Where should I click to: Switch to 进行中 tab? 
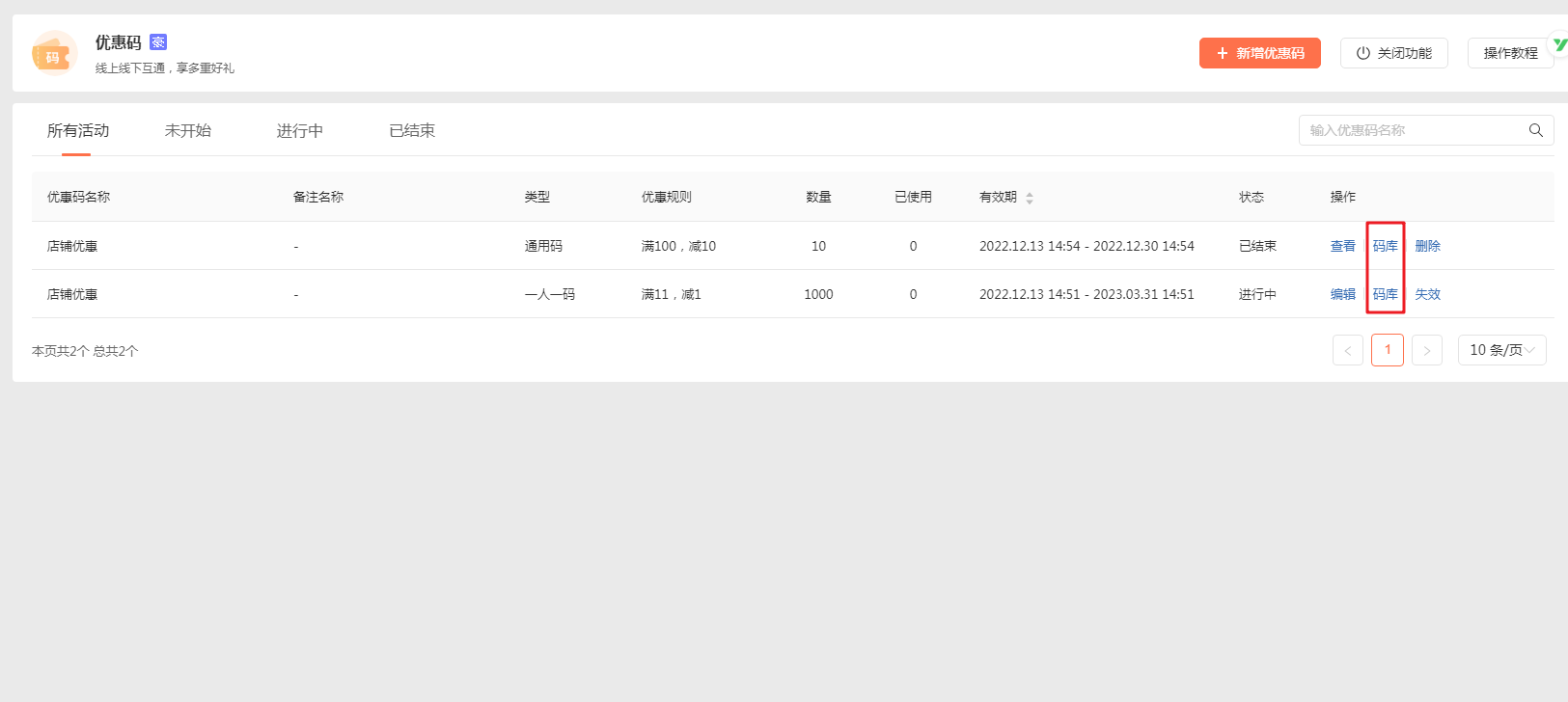(x=300, y=130)
